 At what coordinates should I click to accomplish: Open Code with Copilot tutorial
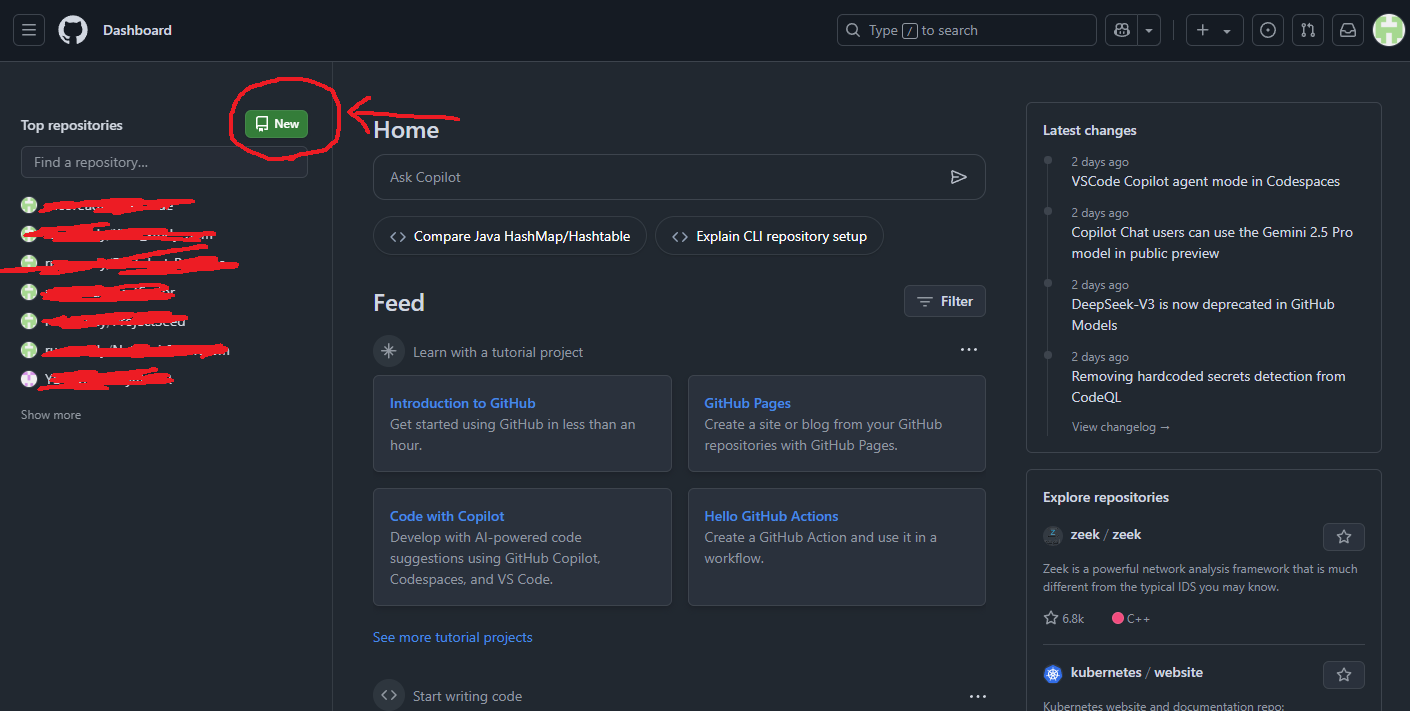coord(447,516)
